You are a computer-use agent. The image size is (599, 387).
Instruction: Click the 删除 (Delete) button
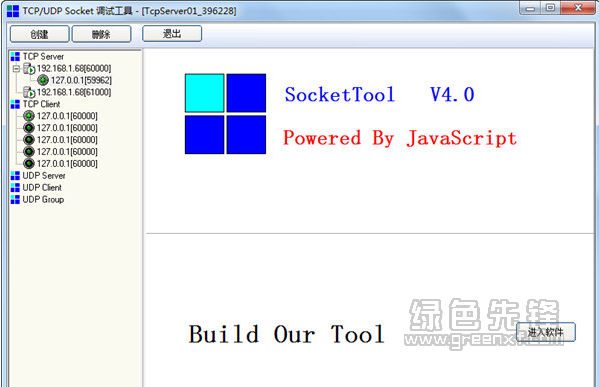click(x=101, y=34)
